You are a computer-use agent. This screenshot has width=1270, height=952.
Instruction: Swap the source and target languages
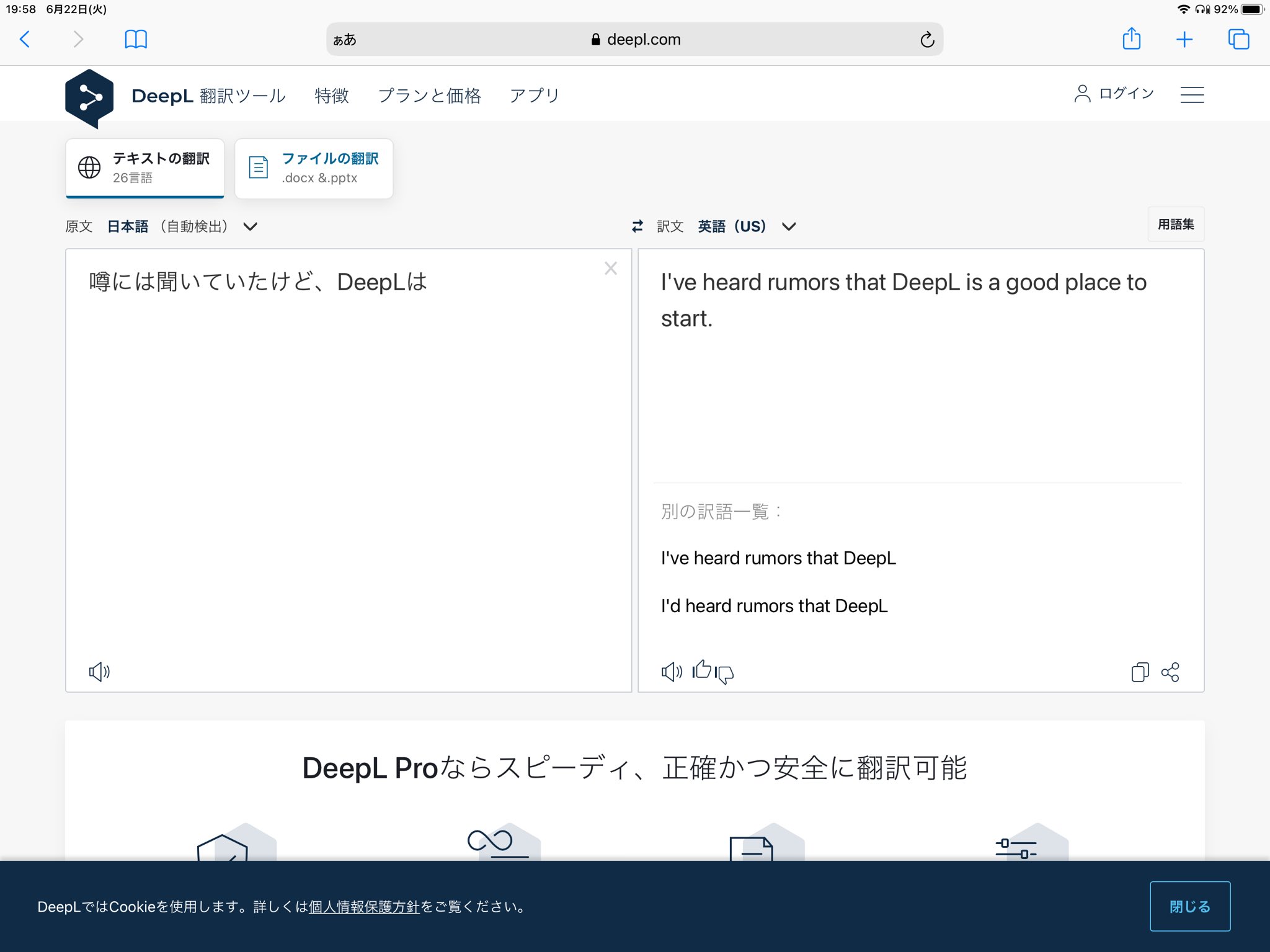(637, 226)
